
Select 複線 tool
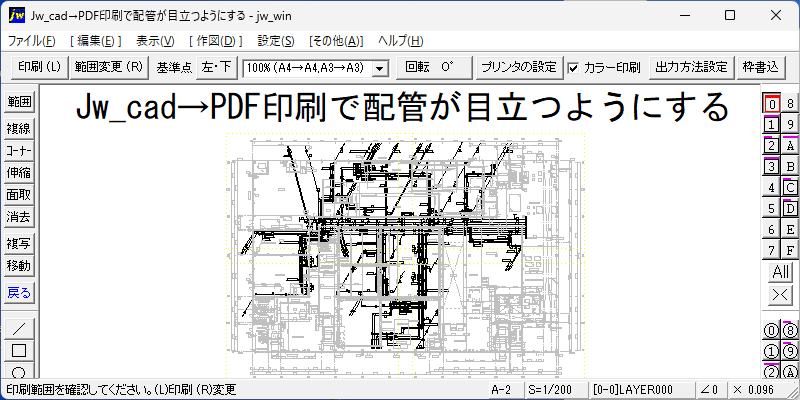click(x=19, y=129)
